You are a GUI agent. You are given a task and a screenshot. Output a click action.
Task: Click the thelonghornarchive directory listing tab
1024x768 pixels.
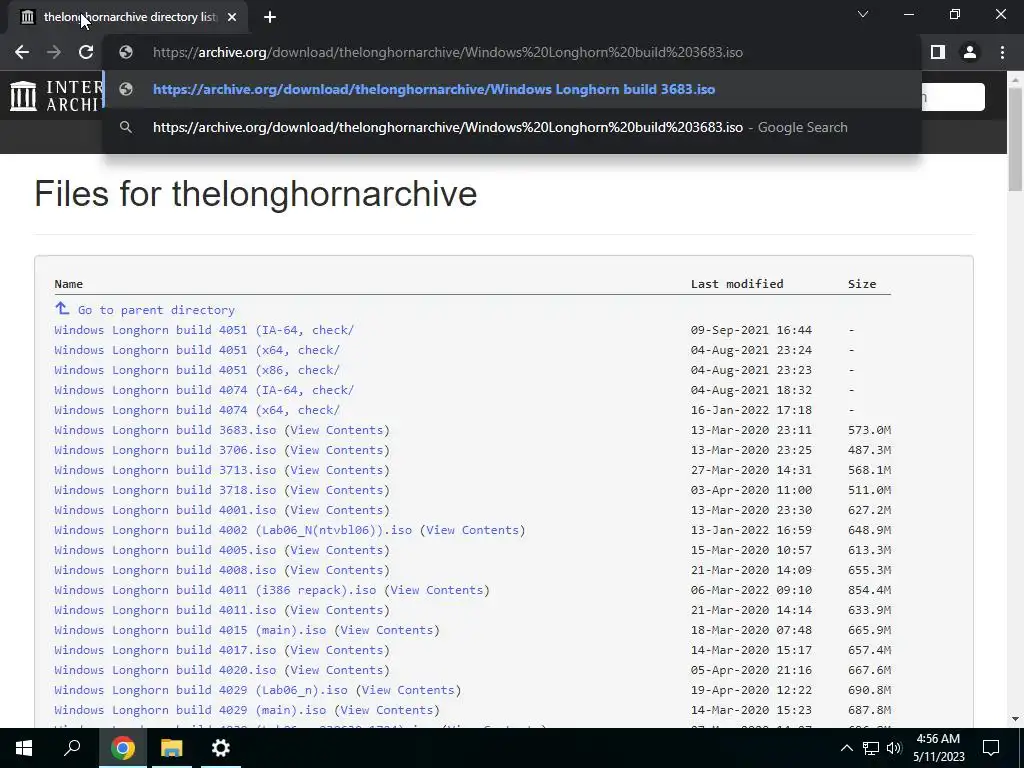pyautogui.click(x=128, y=17)
